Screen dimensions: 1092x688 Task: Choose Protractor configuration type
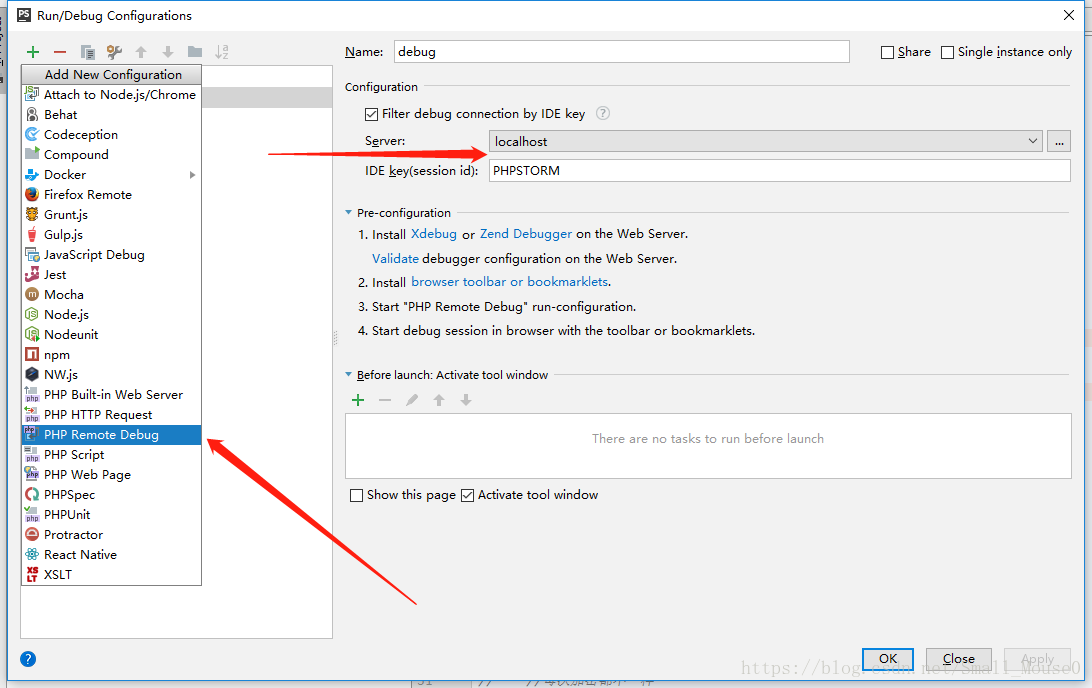pyautogui.click(x=111, y=535)
